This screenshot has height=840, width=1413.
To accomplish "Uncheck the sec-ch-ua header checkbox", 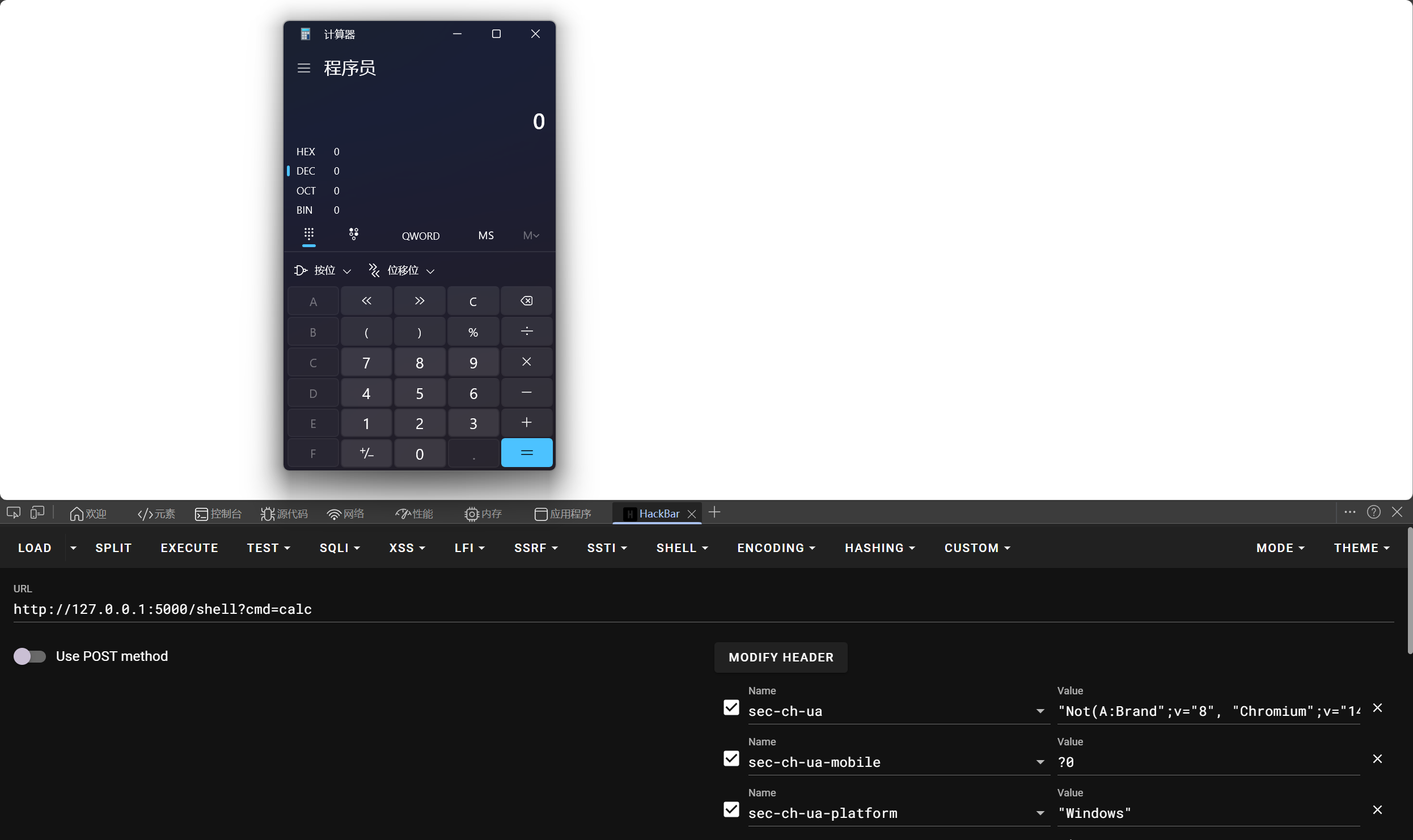I will pyautogui.click(x=731, y=707).
